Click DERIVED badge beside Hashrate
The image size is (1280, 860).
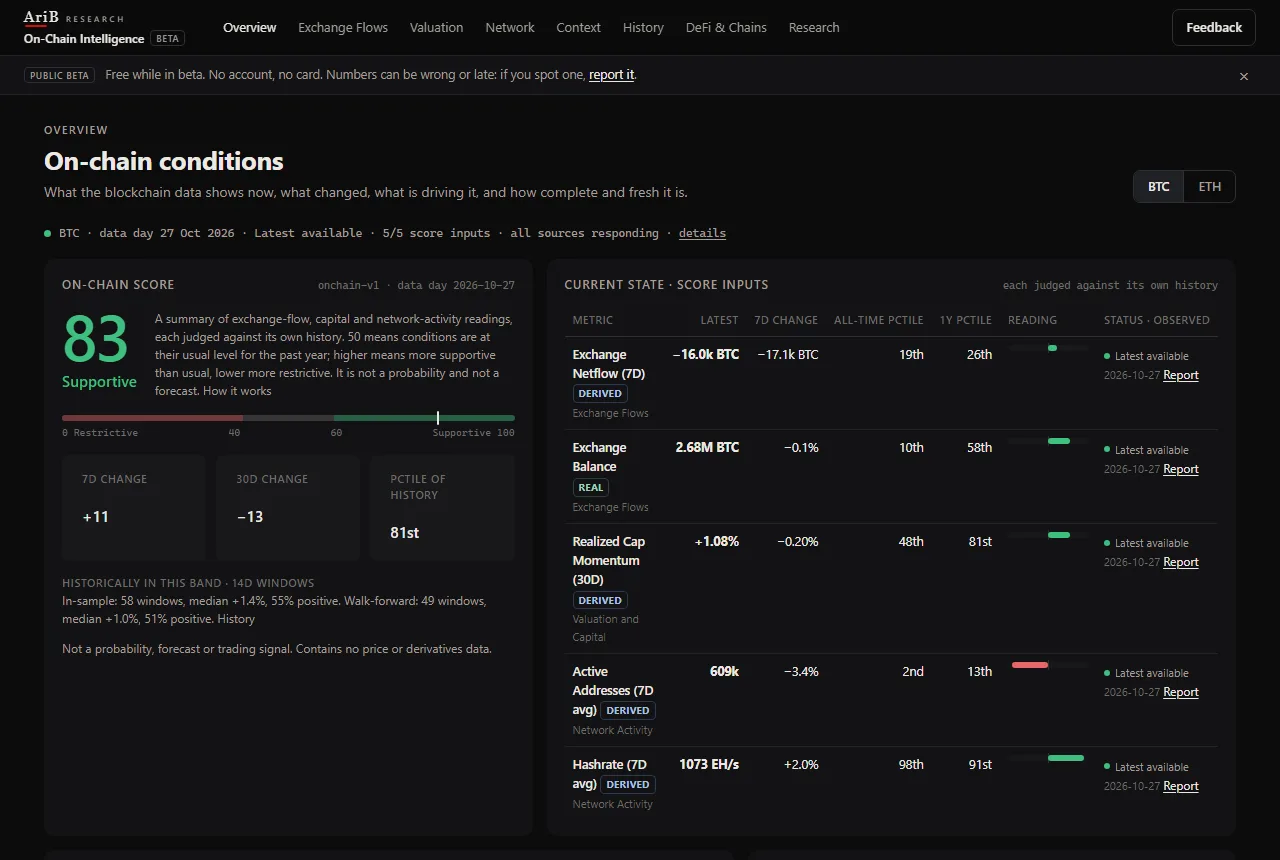click(x=628, y=785)
